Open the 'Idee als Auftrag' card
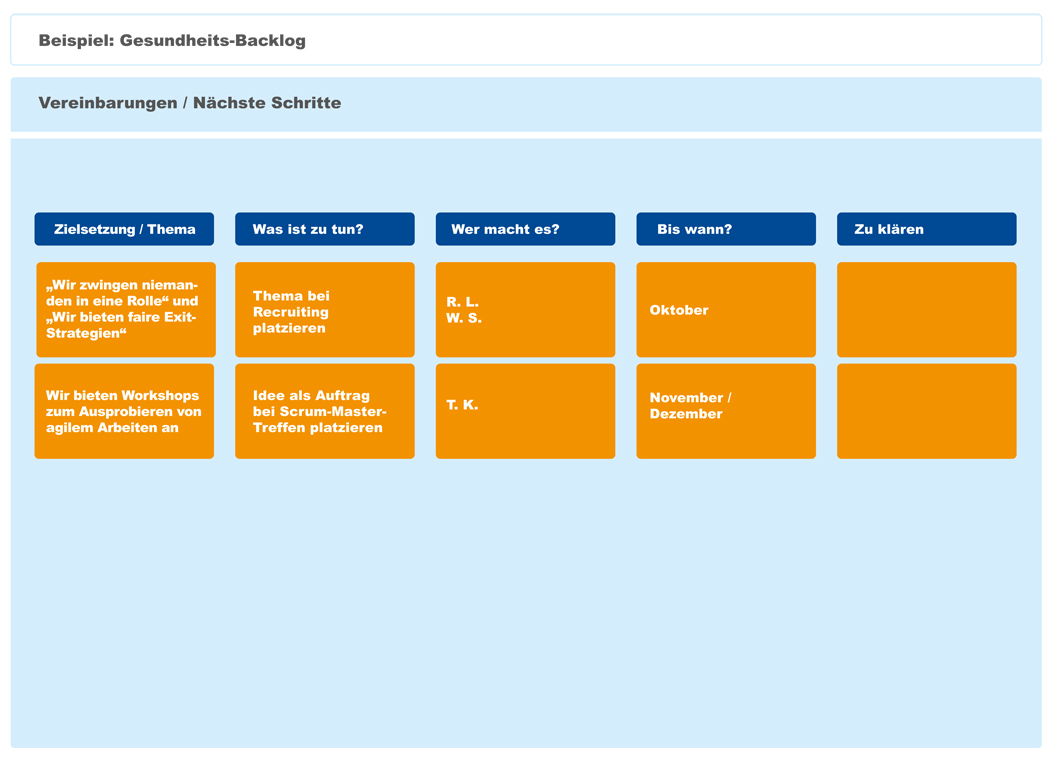The height and width of the screenshot is (761, 1057). coord(325,411)
